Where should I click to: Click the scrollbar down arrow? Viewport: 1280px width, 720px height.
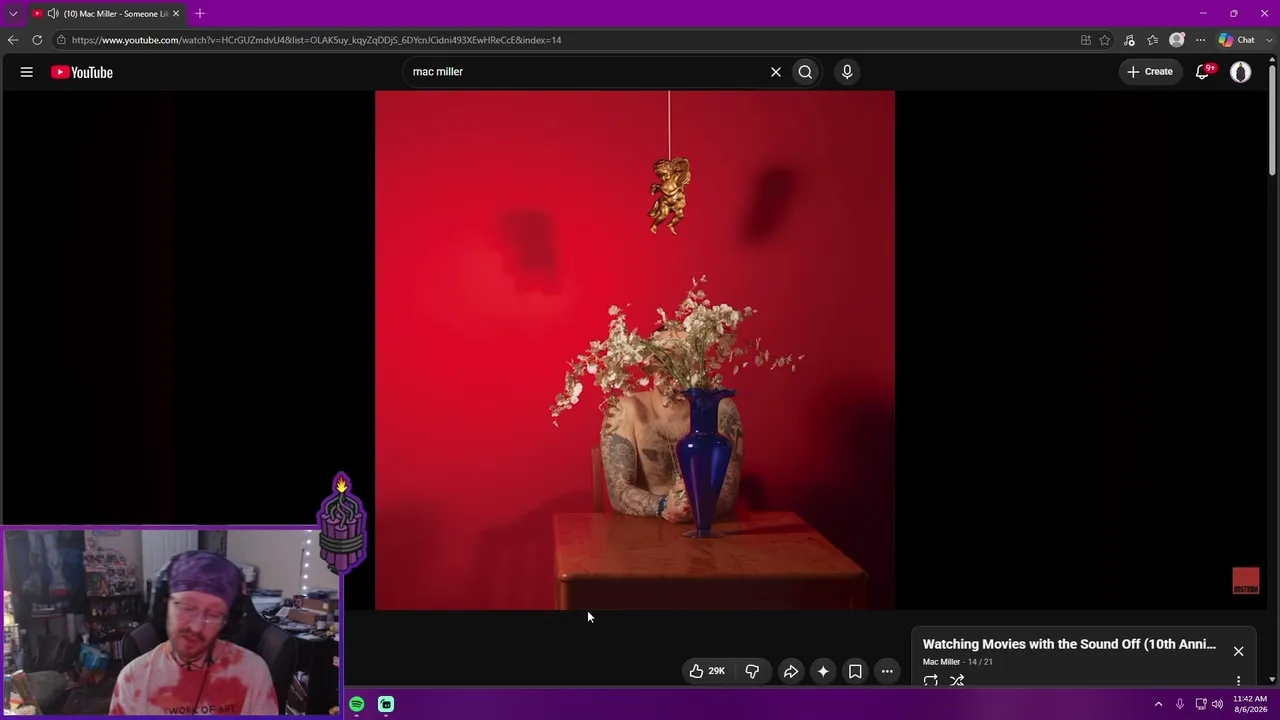tap(1272, 679)
